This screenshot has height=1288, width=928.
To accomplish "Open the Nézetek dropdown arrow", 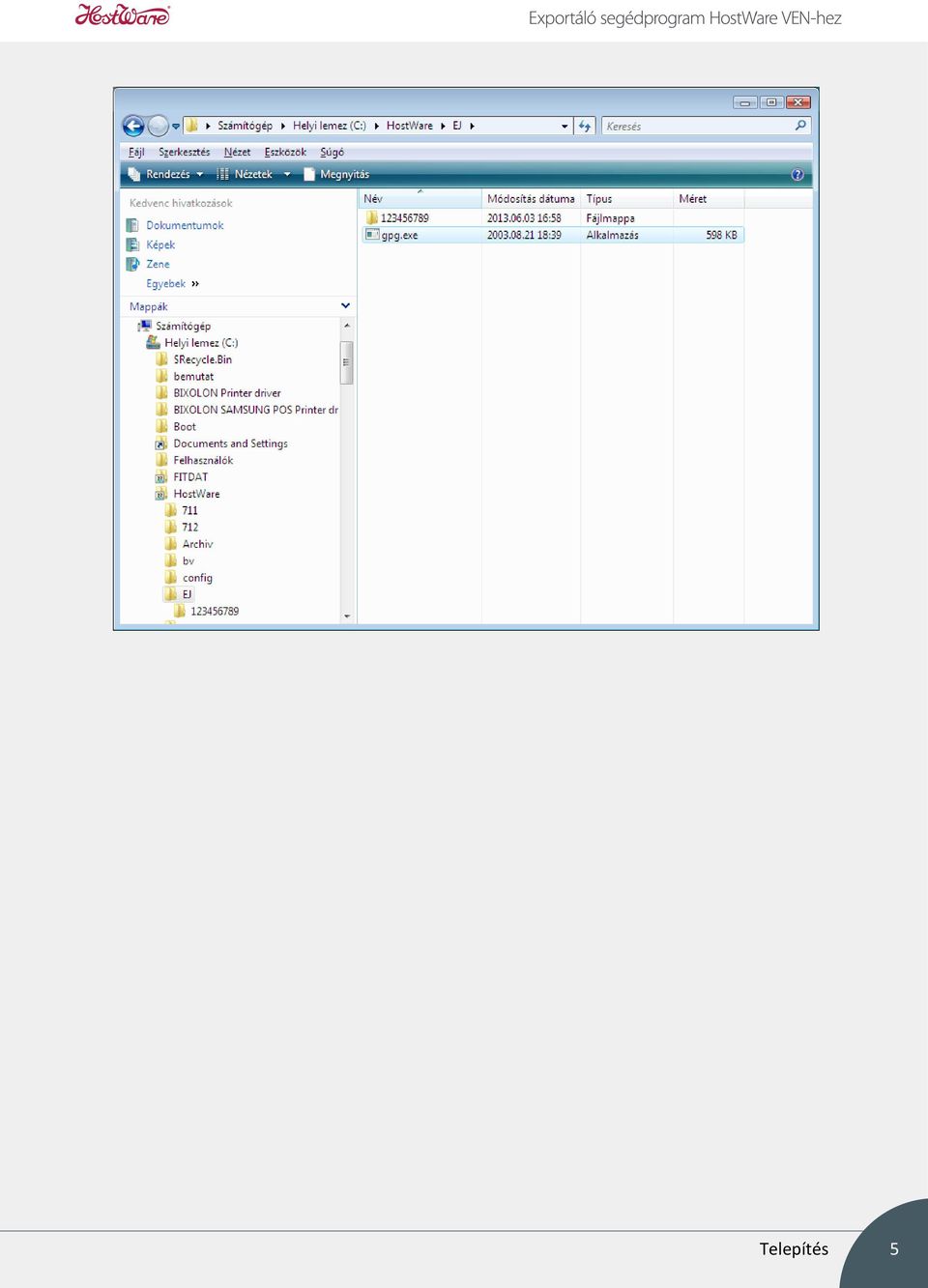I will [287, 174].
